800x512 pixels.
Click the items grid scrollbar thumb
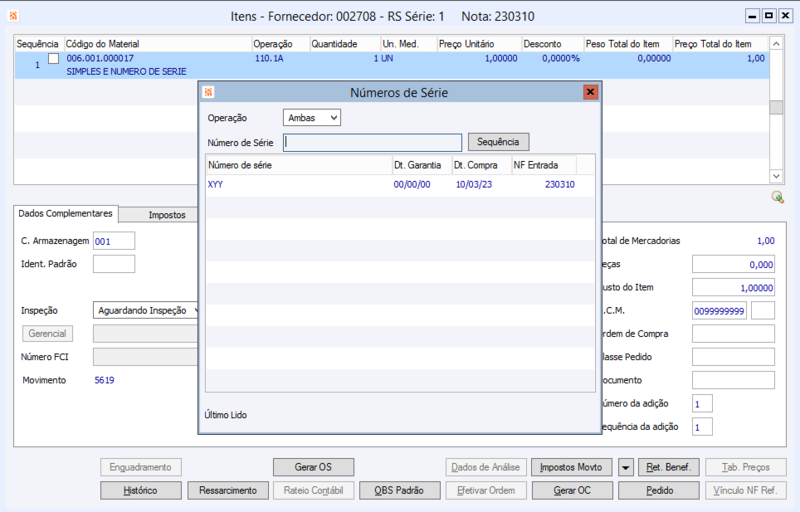[776, 108]
